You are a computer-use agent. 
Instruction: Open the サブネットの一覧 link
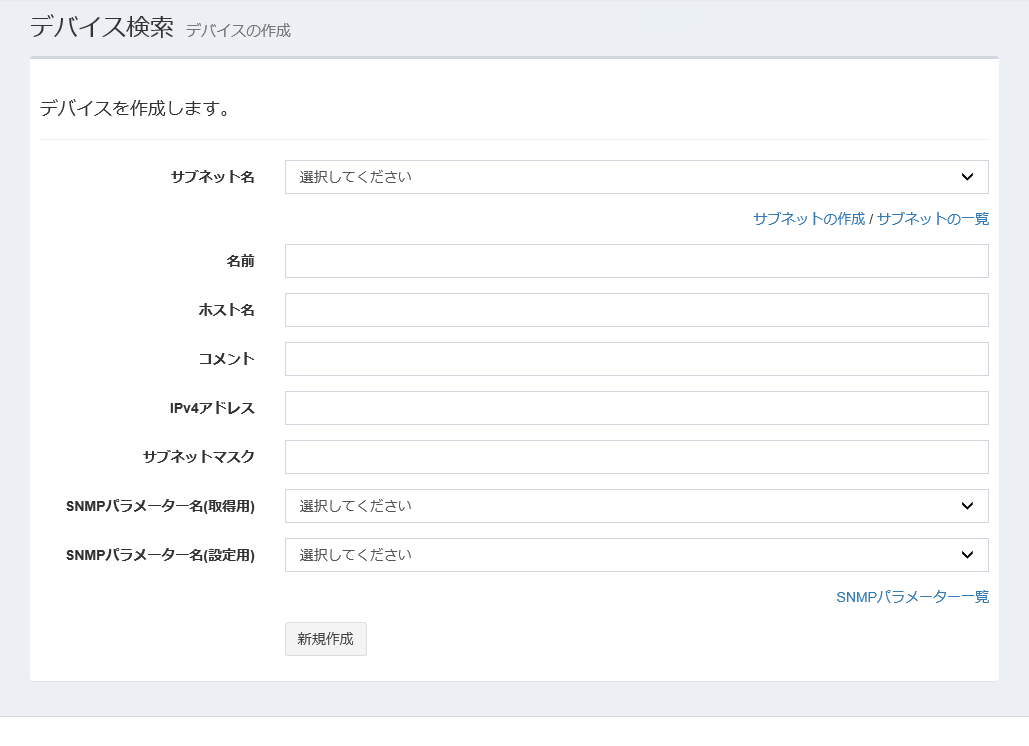[931, 218]
